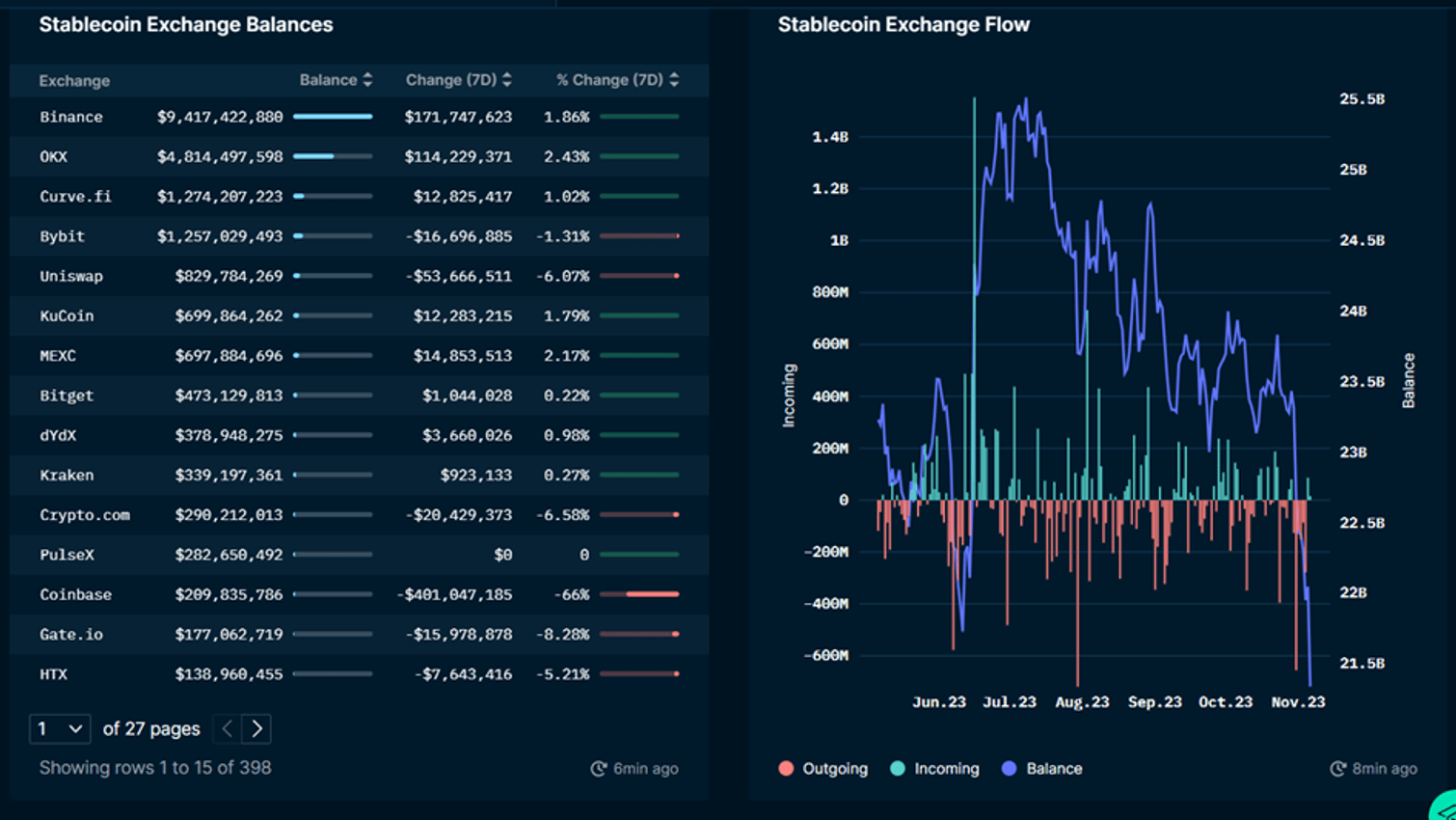Sort table by Balance column arrows
This screenshot has width=1456, height=820.
pyautogui.click(x=367, y=80)
